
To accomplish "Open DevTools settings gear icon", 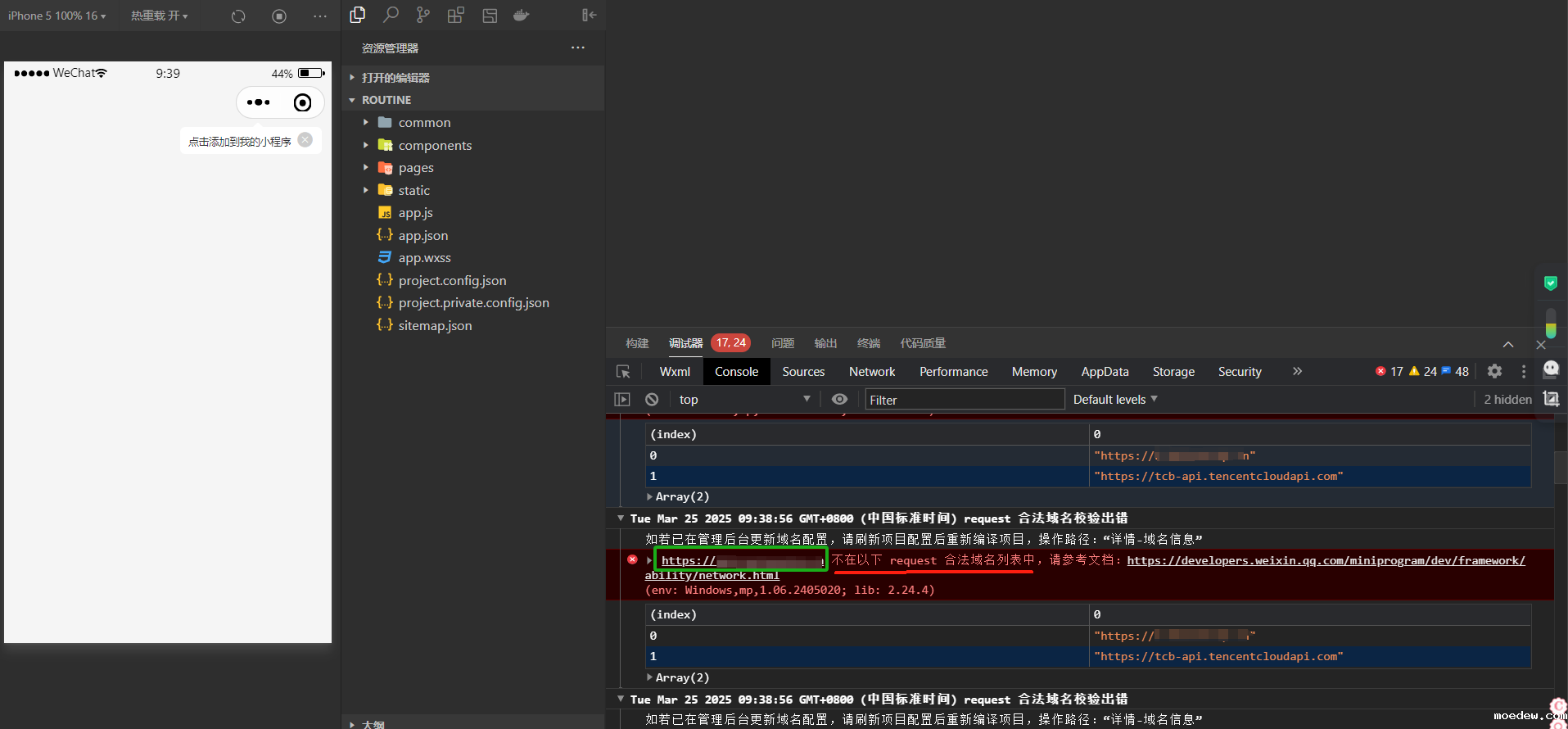I will [1494, 372].
